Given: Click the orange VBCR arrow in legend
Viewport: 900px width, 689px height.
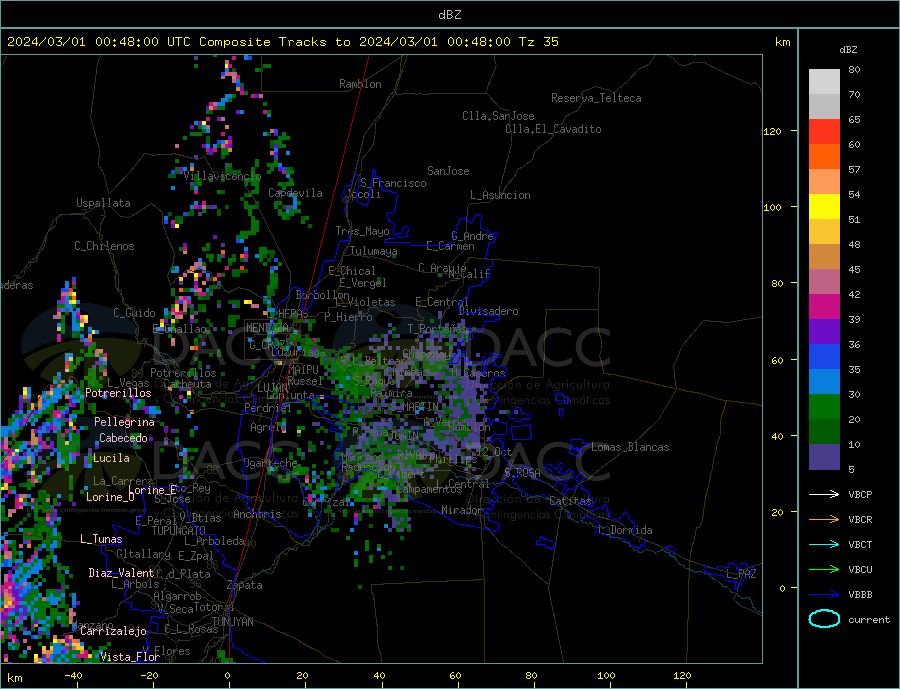Looking at the screenshot, I should tap(824, 520).
